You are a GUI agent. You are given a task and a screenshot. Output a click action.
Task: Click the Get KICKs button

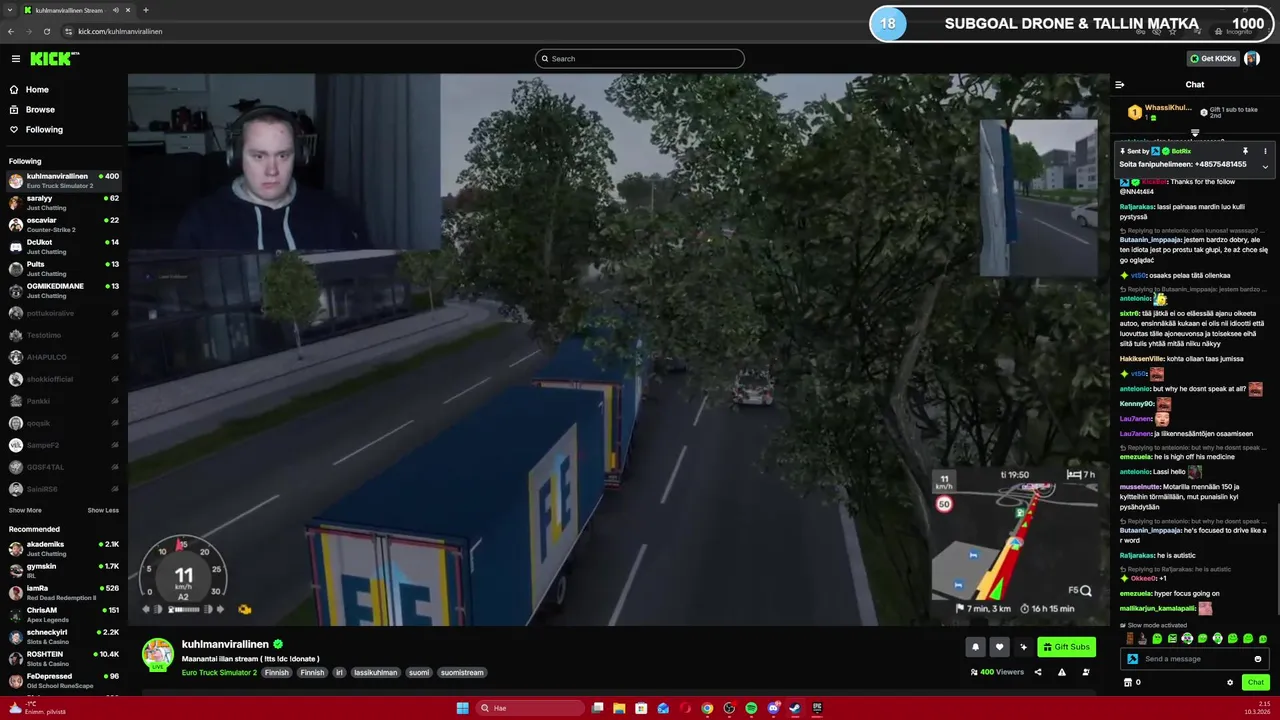tap(1213, 58)
